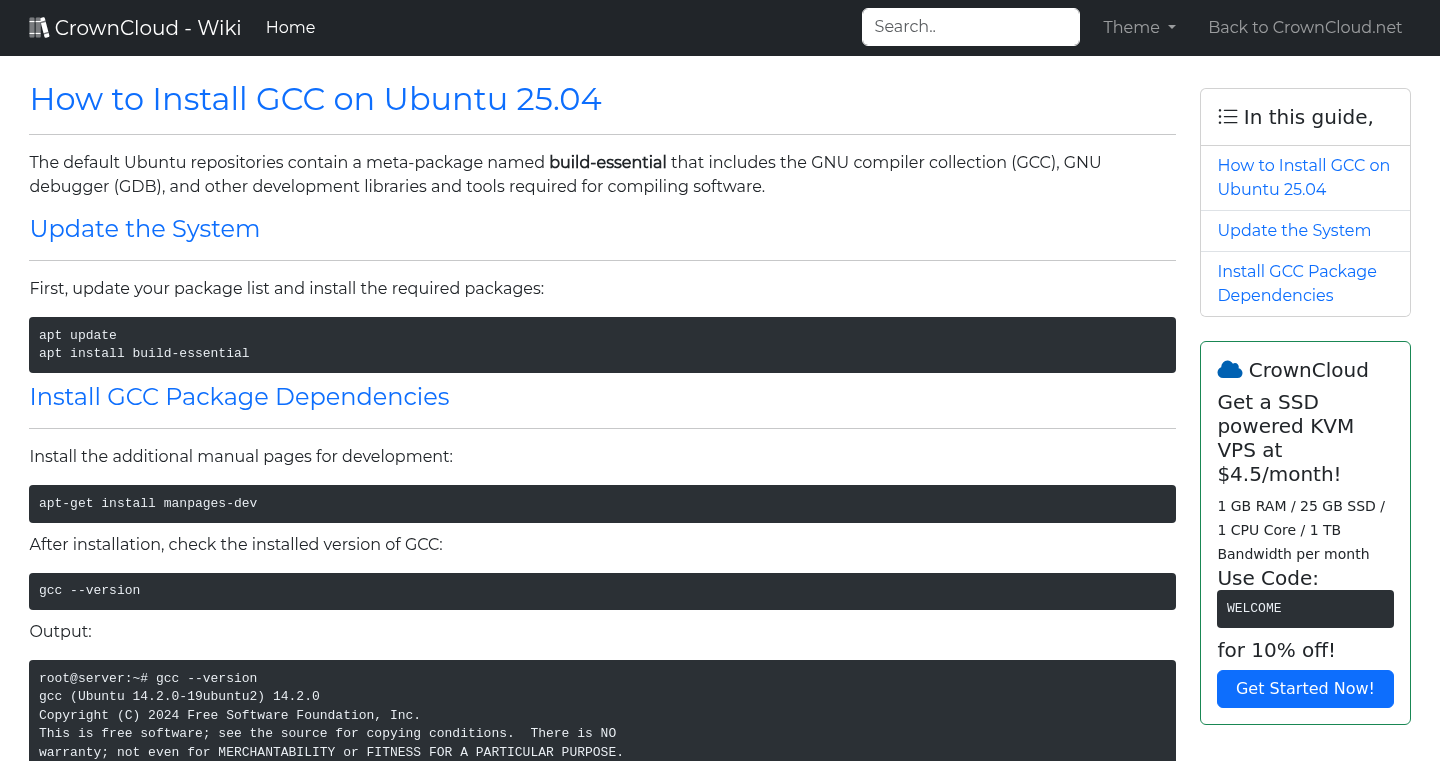Viewport: 1440px width, 761px height.
Task: Open 'Back to CrownCloud.net' navigation item
Action: tap(1305, 27)
